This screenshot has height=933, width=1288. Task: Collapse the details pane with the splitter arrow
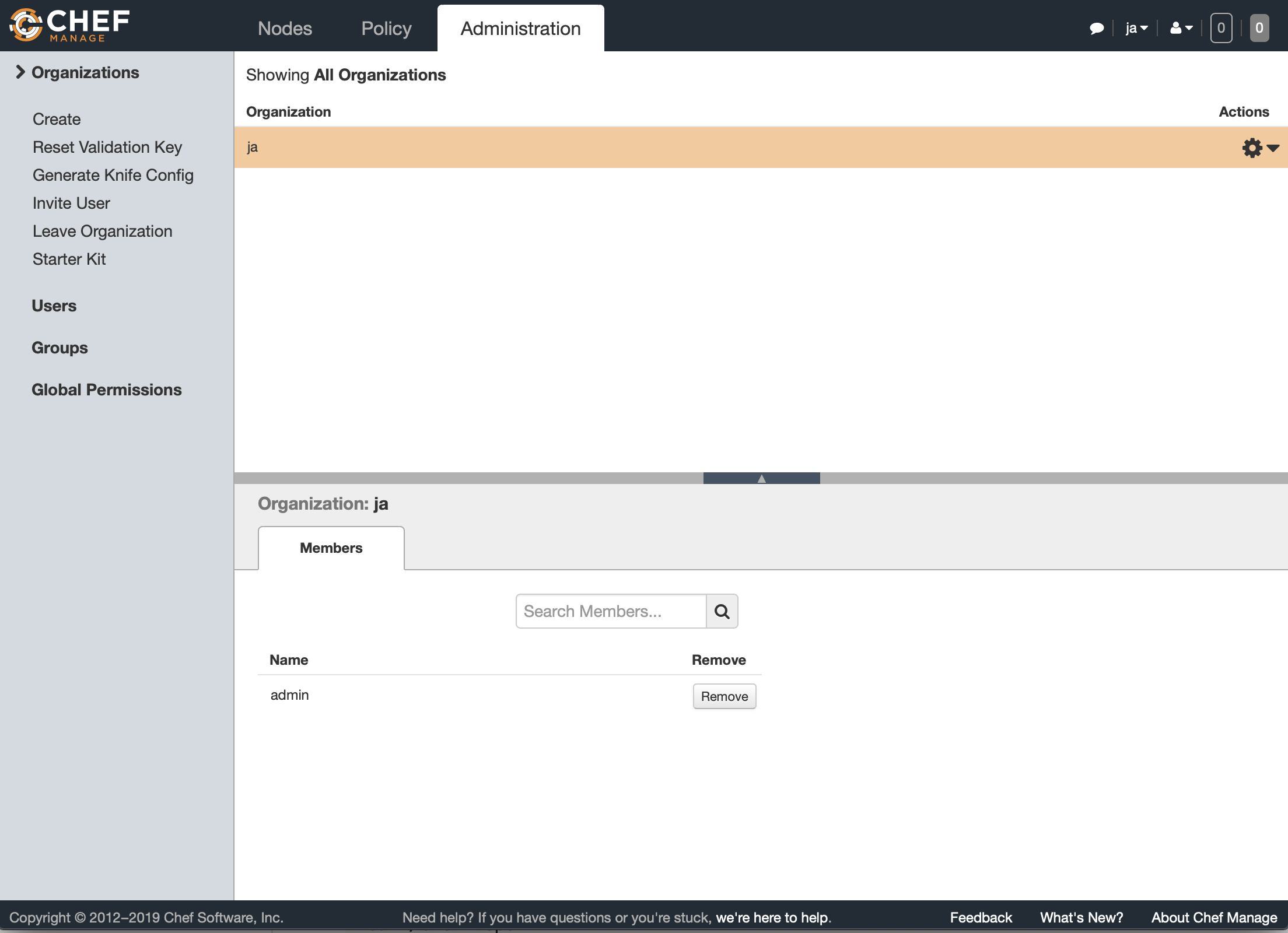(762, 478)
